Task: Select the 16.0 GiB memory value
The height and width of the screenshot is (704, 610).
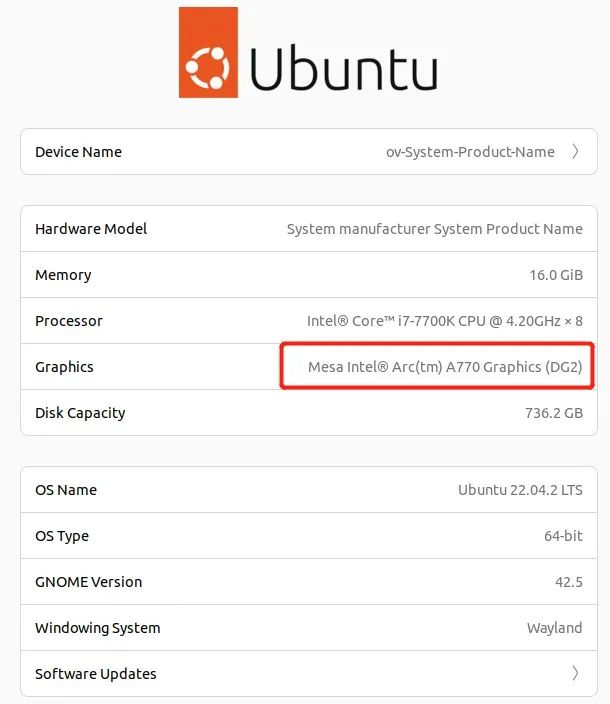Action: click(556, 275)
